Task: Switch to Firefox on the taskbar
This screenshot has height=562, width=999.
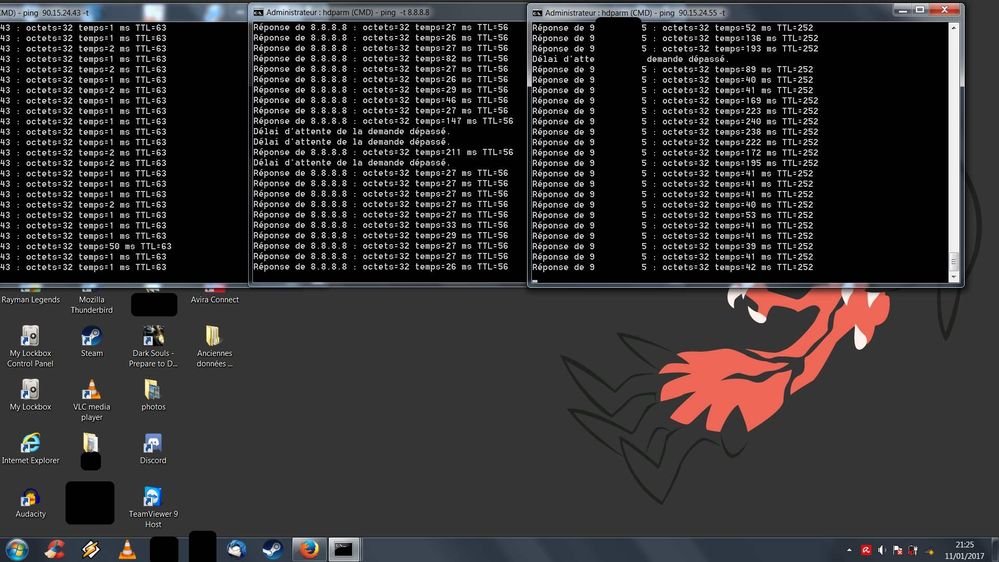Action: click(x=309, y=549)
